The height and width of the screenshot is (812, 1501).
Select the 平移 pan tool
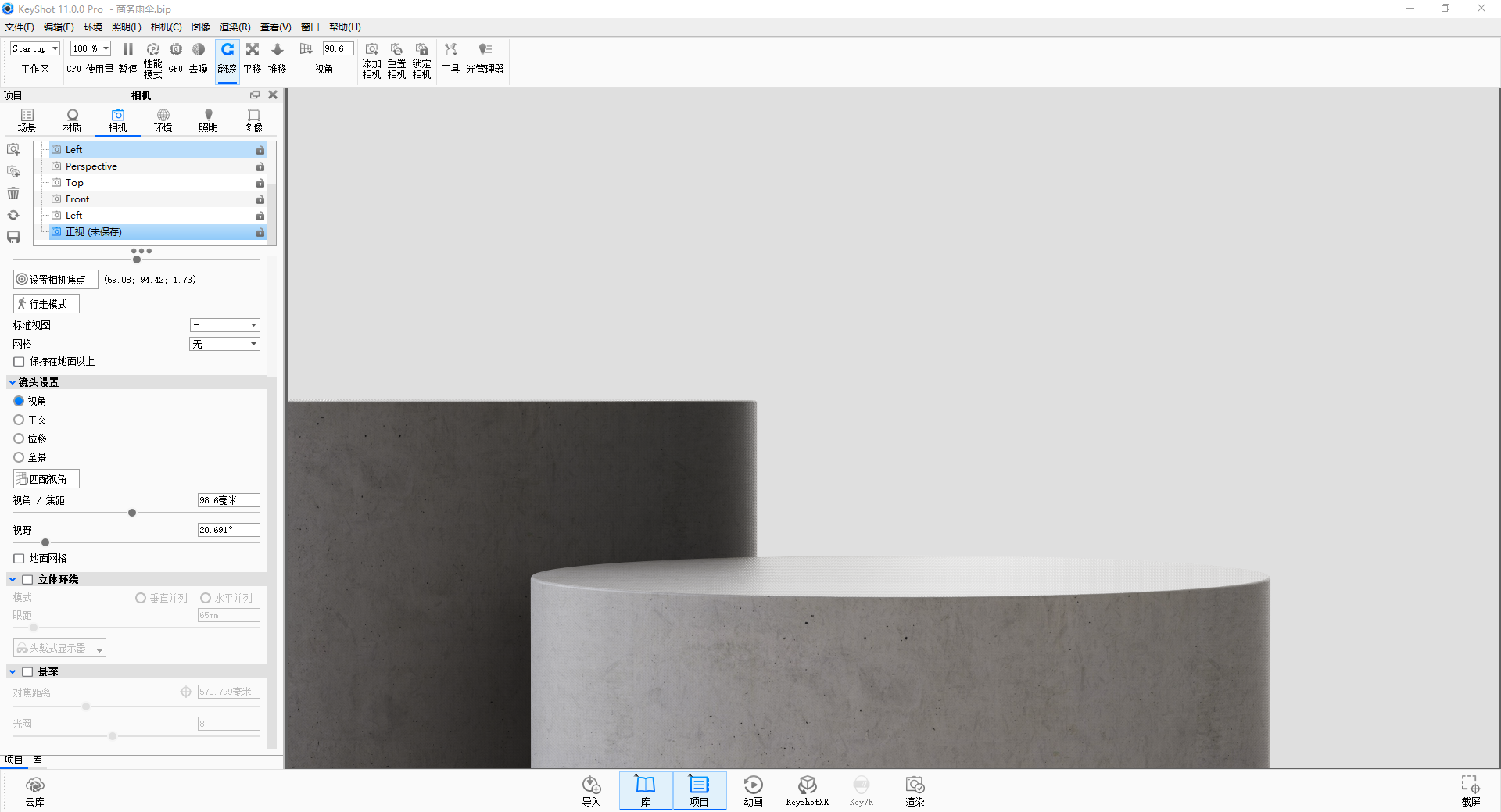tap(253, 59)
